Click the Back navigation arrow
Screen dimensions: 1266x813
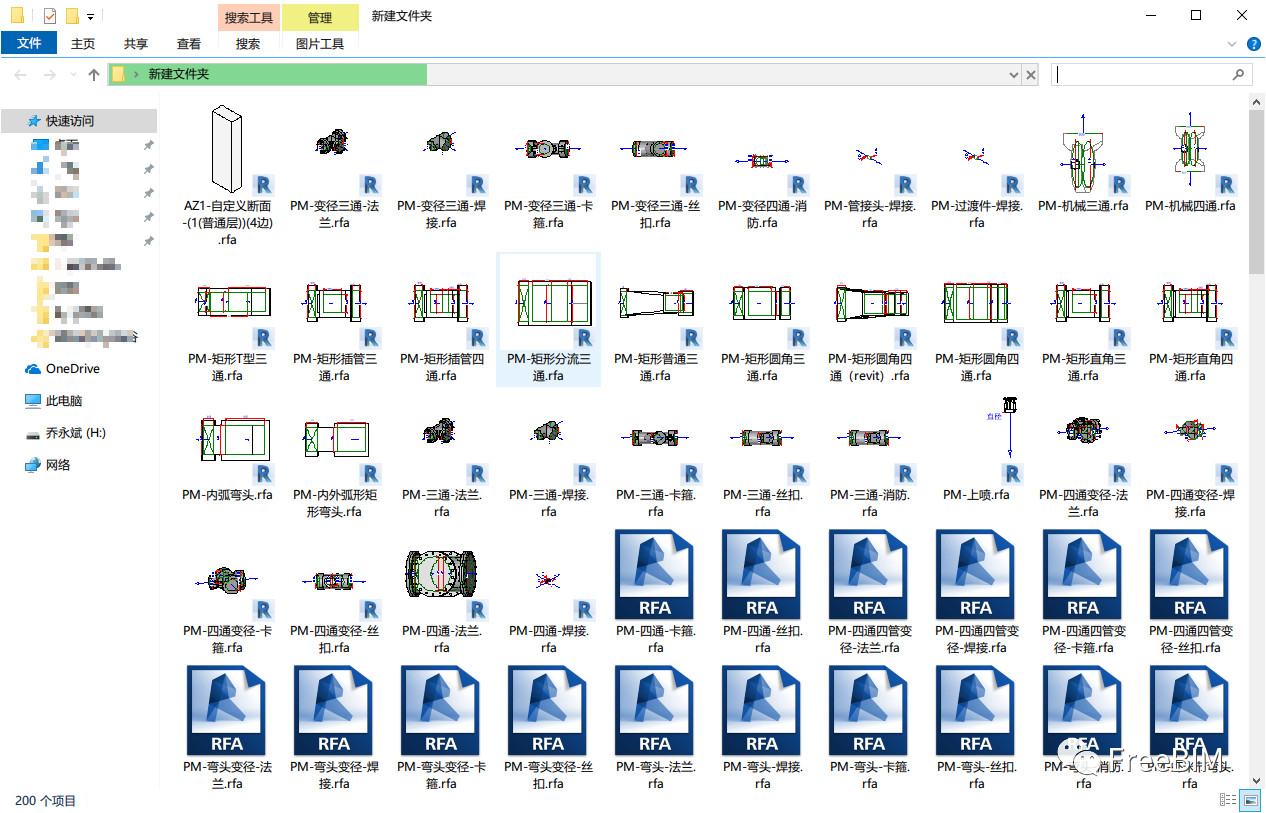[x=21, y=75]
